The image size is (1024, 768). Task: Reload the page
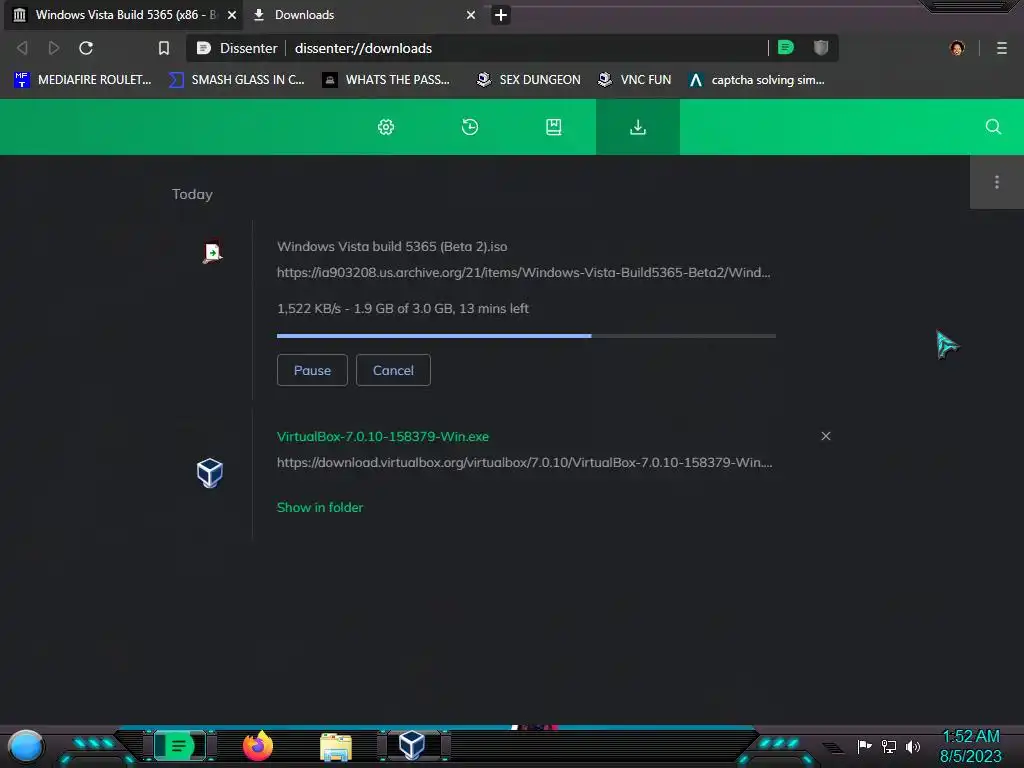pos(86,48)
